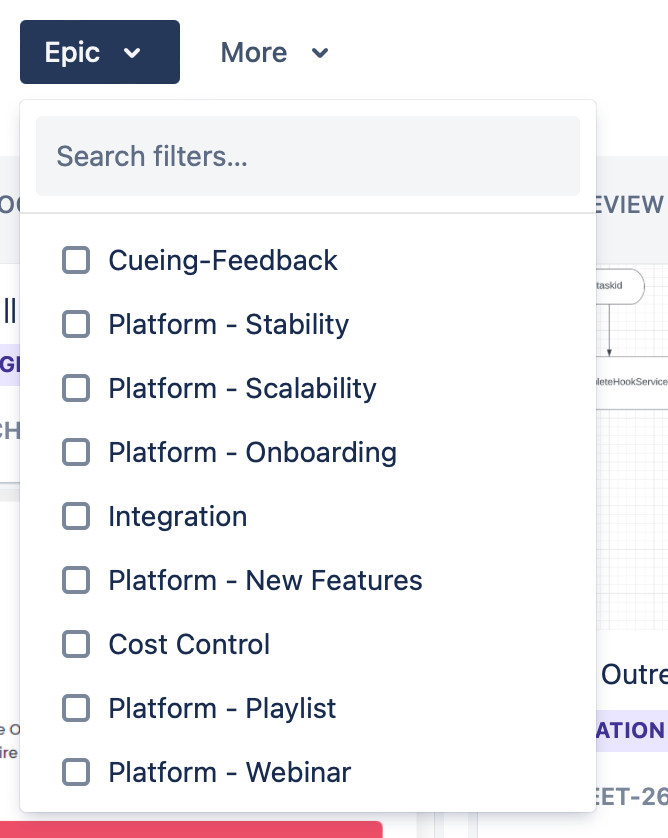Select the Platform - Onboarding label
Viewport: 668px width, 838px height.
click(252, 453)
